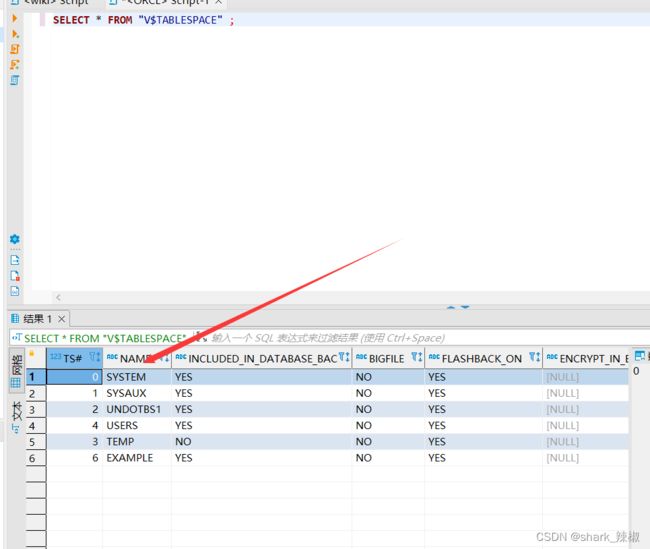
Task: Click the SELECT query text in filter bar
Action: click(x=105, y=338)
